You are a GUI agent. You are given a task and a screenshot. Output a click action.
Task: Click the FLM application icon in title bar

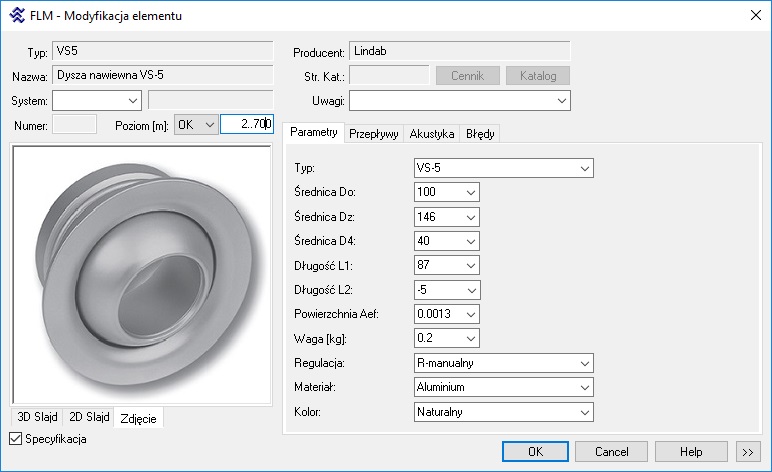coord(17,15)
